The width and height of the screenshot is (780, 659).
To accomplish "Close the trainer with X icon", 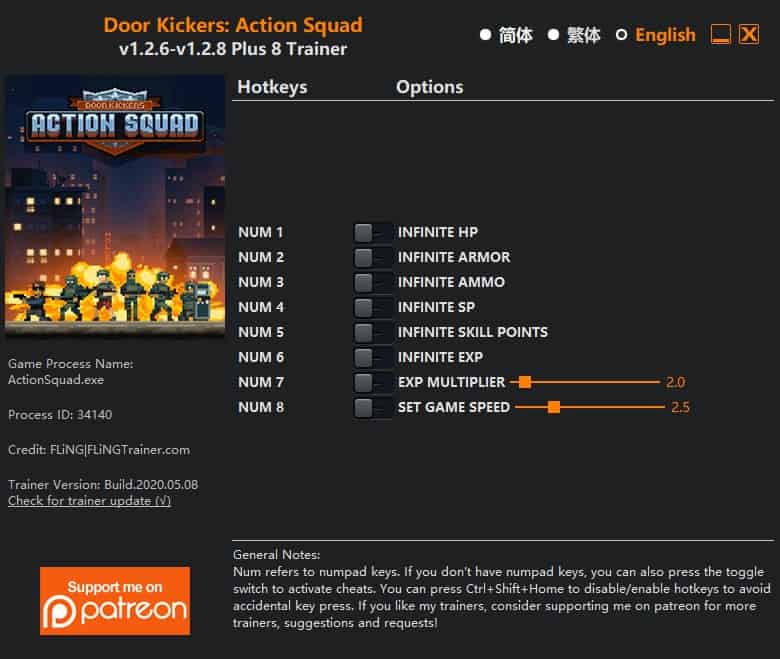I will coord(749,35).
